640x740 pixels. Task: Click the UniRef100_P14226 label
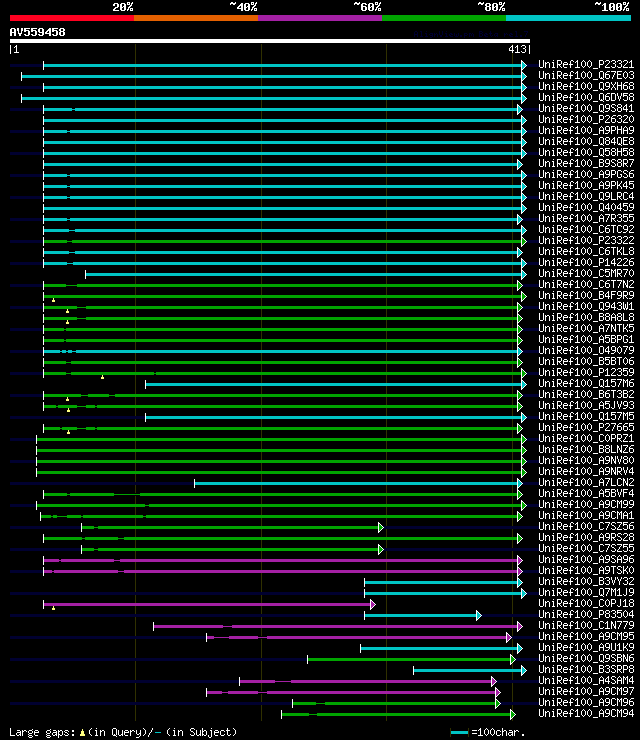(x=586, y=262)
